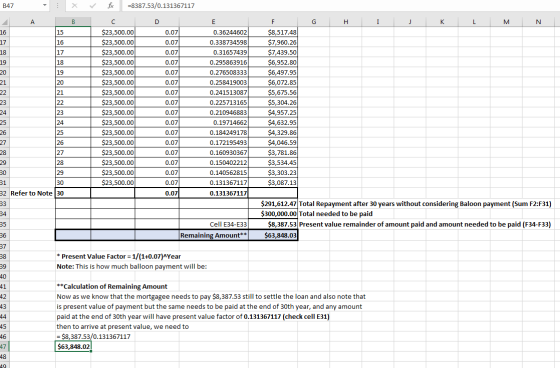This screenshot has height=368, width=560.
Task: Click cell with $3,303.23
Action: [273, 172]
